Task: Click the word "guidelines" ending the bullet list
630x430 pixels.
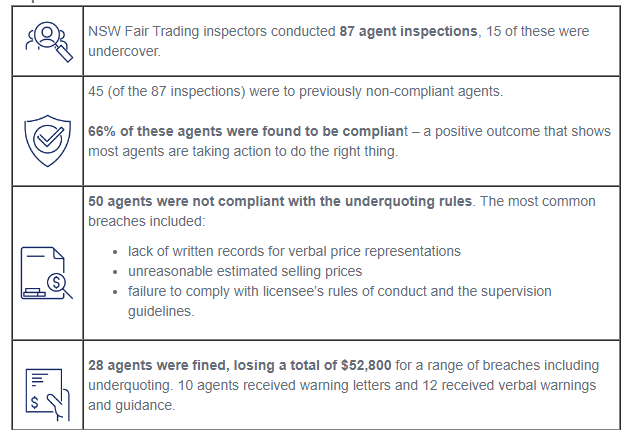Action: tap(164, 311)
